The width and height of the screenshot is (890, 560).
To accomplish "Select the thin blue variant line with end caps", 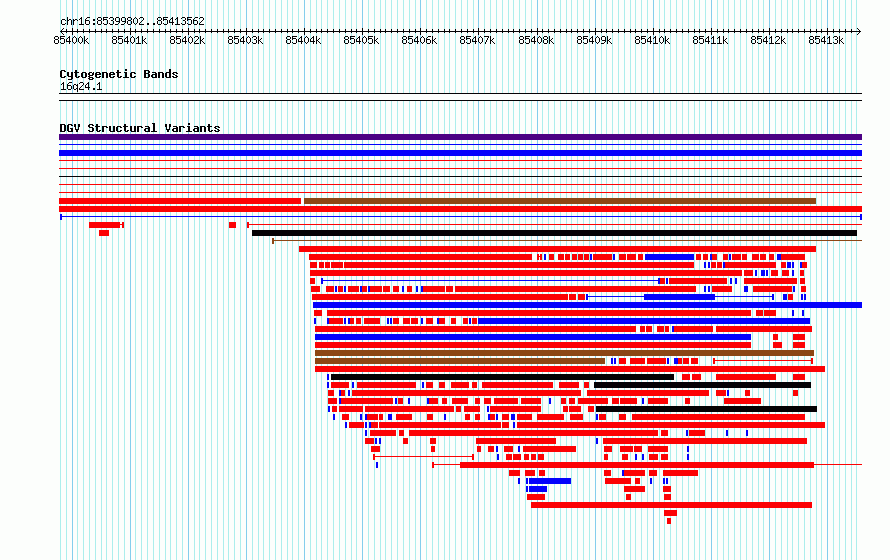I will tap(460, 217).
